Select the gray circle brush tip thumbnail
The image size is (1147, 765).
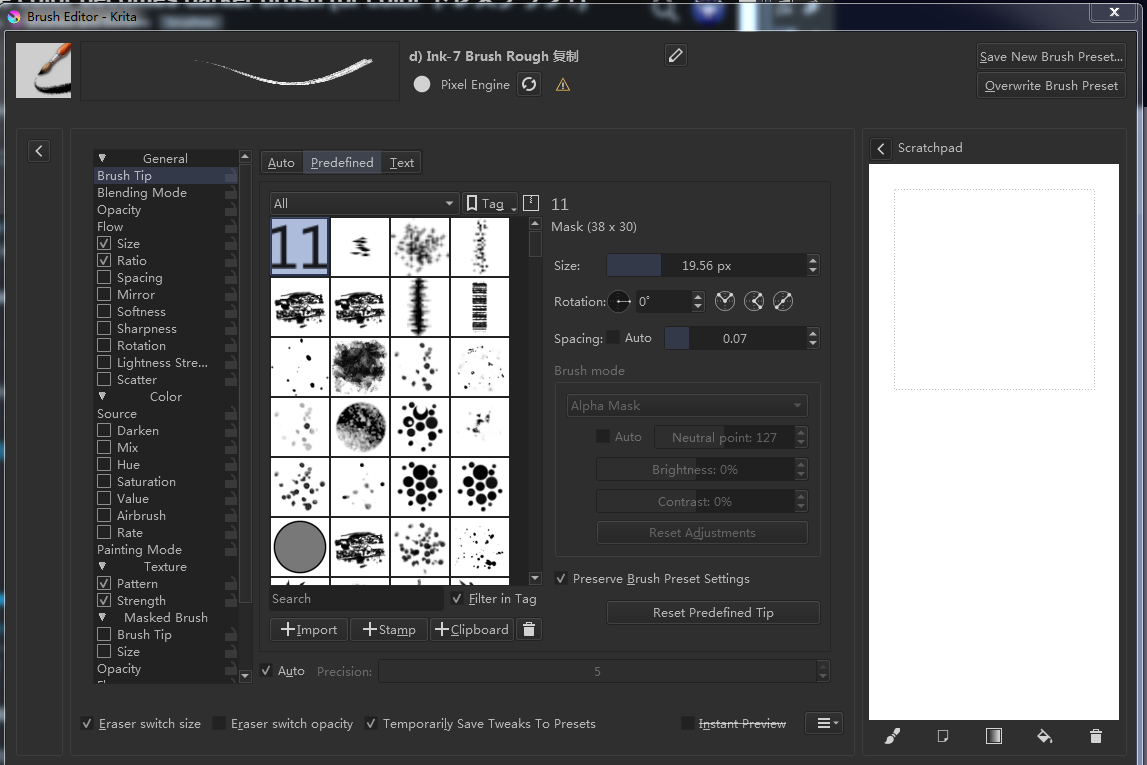tap(300, 547)
